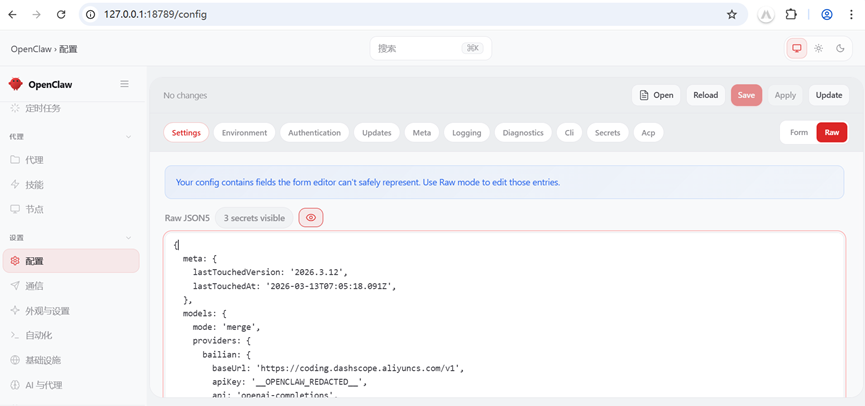Toggle secrets visibility eye icon

pos(311,218)
